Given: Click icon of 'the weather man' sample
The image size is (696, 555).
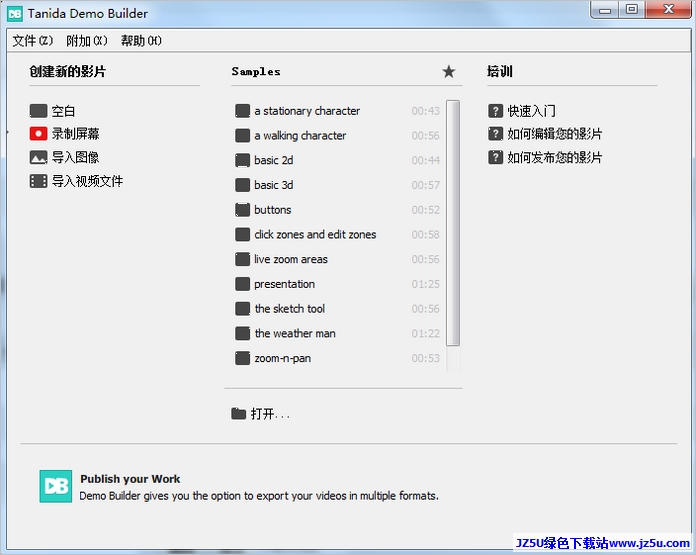Looking at the screenshot, I should pyautogui.click(x=242, y=333).
